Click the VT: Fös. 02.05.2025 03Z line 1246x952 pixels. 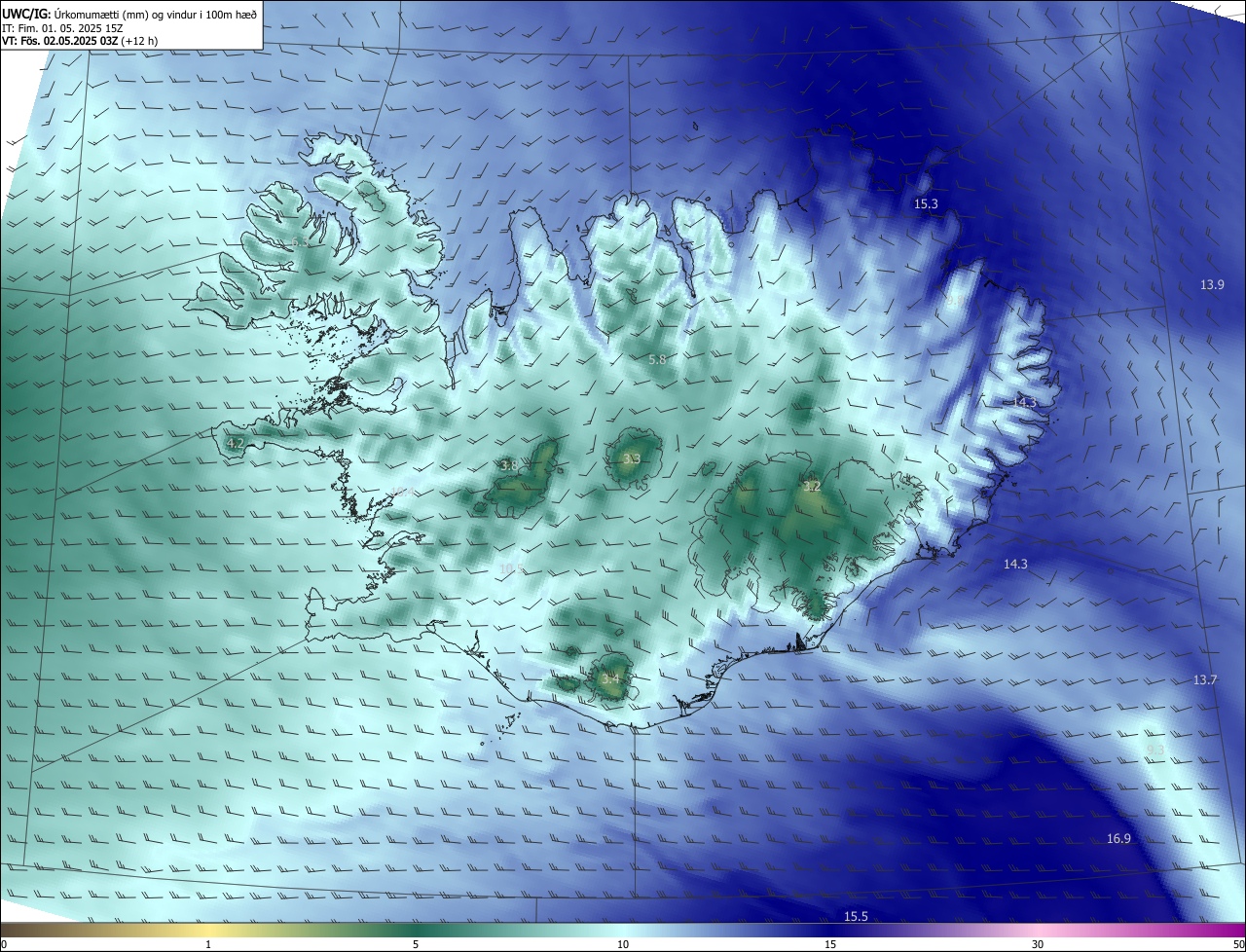click(80, 41)
